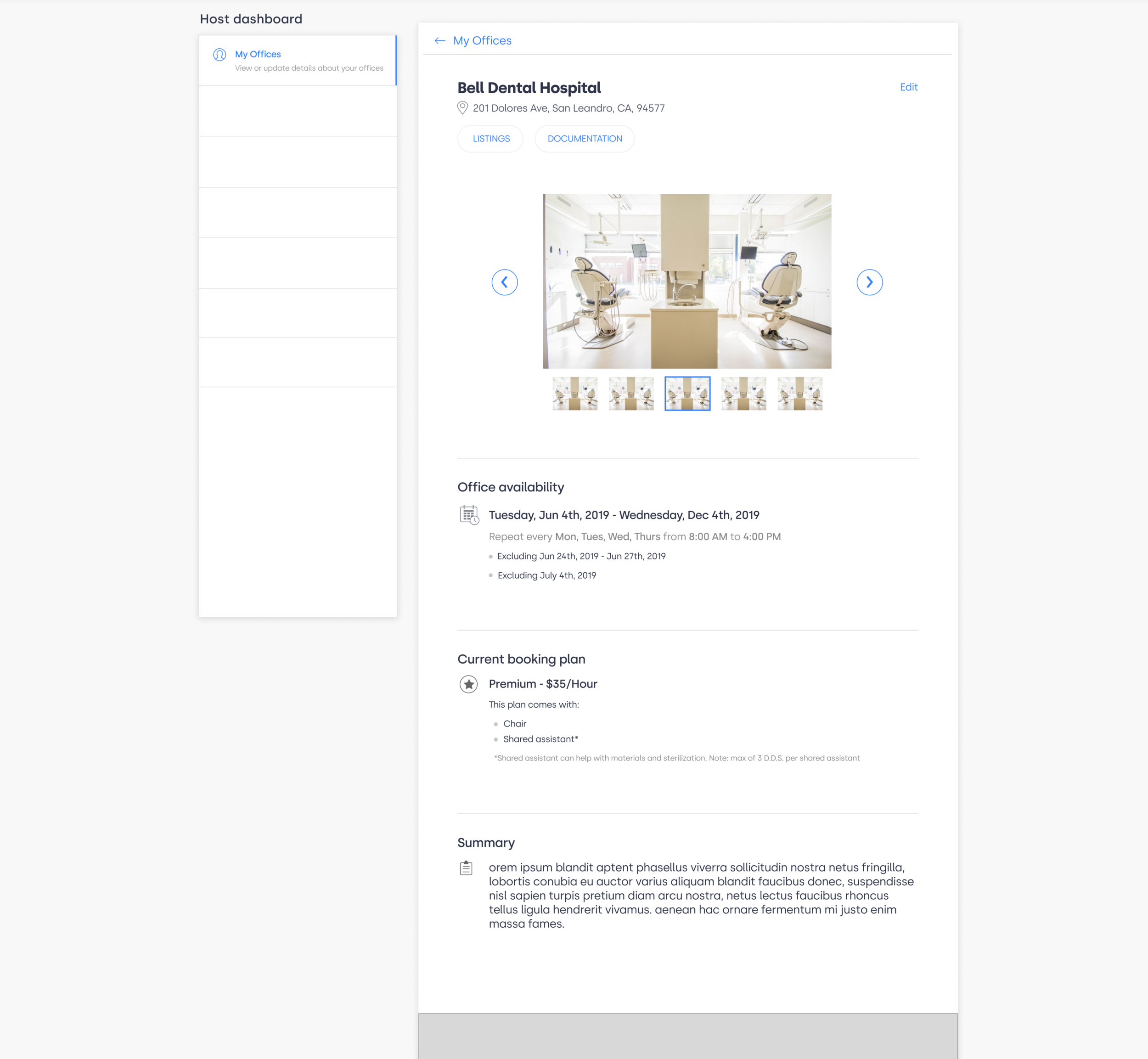Click the 'Bell Dental Hospital' heading
Image resolution: width=1148 pixels, height=1059 pixels.
[x=529, y=88]
